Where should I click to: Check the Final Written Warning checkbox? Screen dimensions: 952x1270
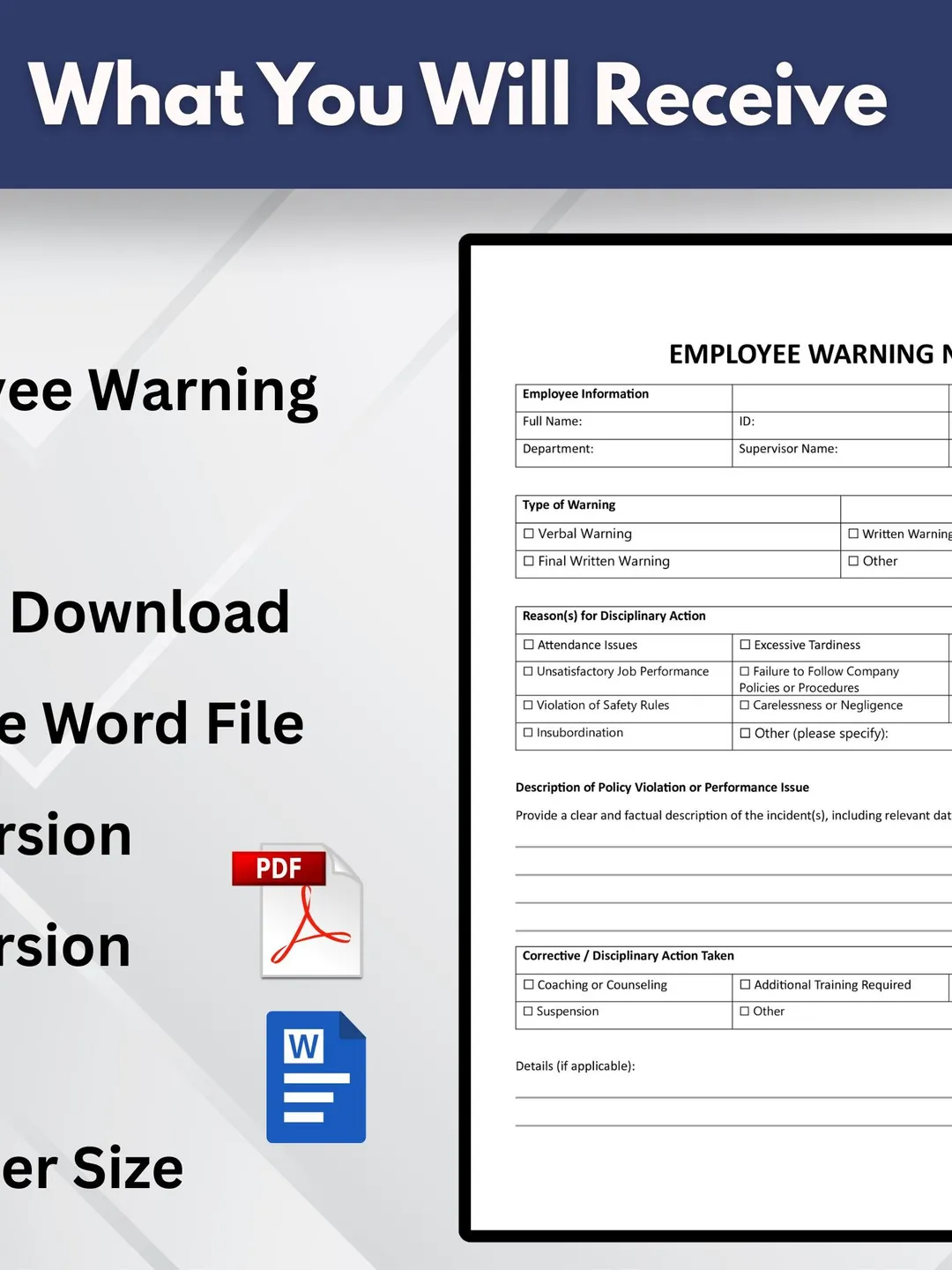click(x=529, y=561)
